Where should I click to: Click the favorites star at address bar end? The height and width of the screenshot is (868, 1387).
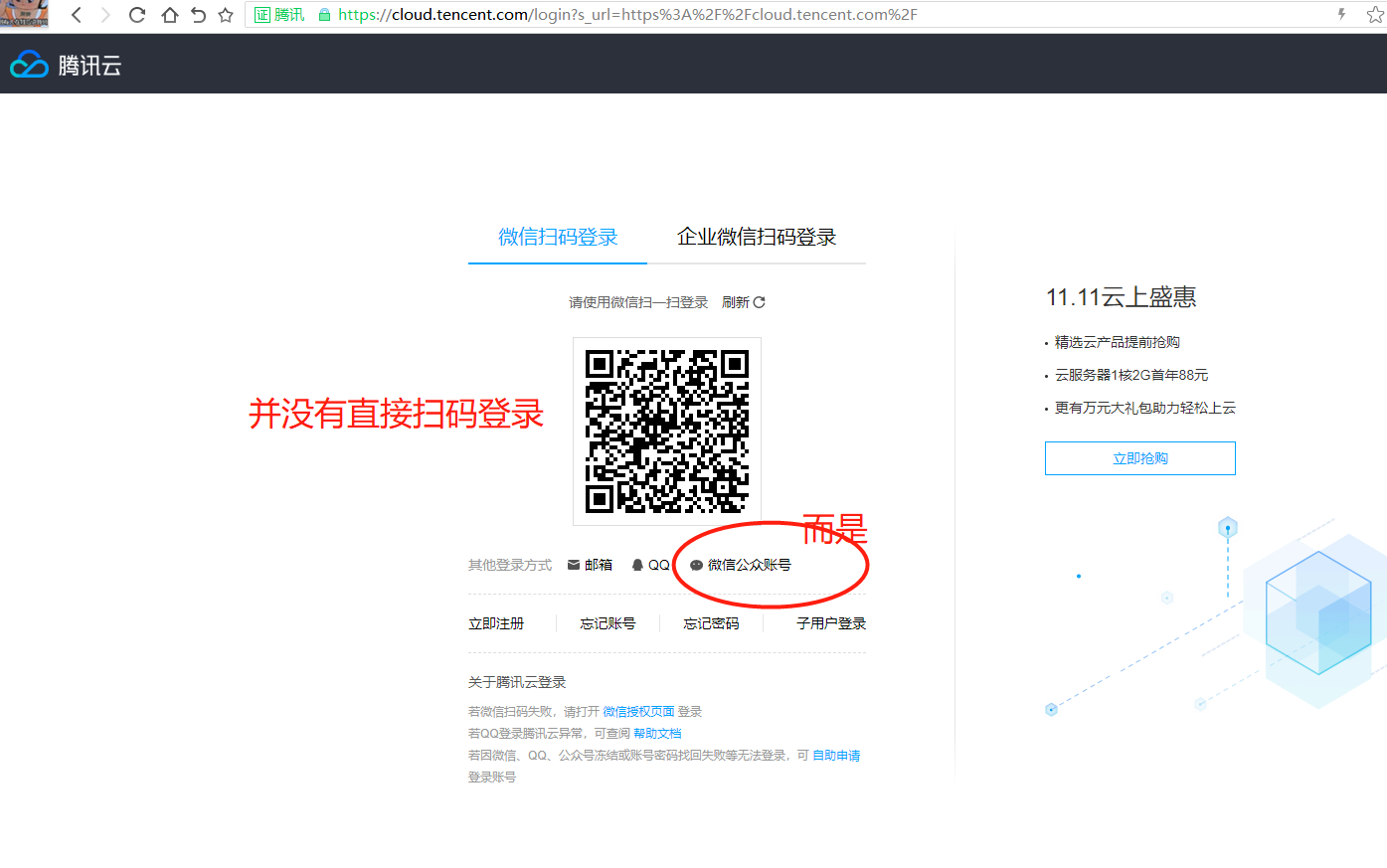tap(1375, 15)
